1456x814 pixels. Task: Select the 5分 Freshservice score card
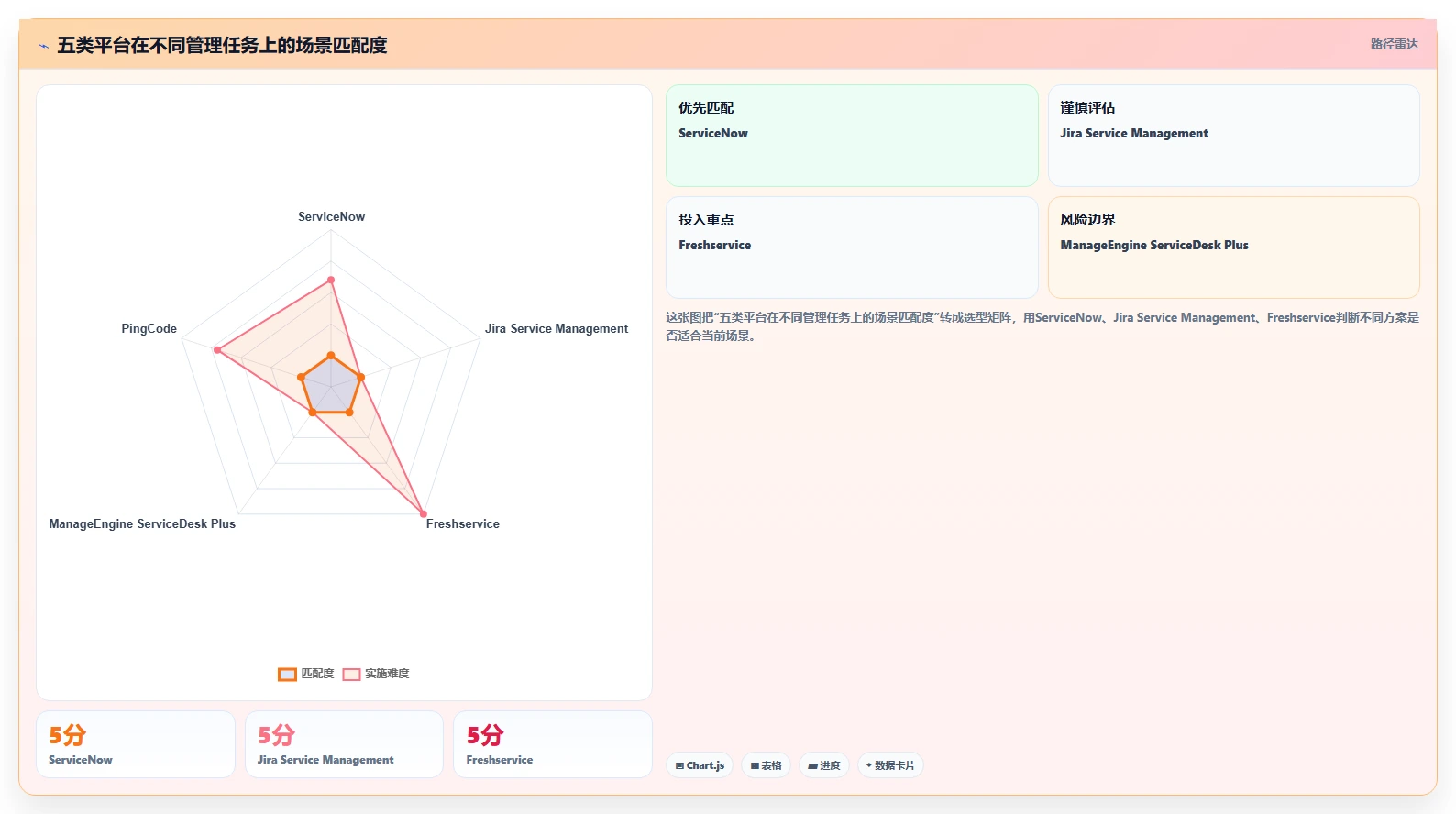coord(553,744)
